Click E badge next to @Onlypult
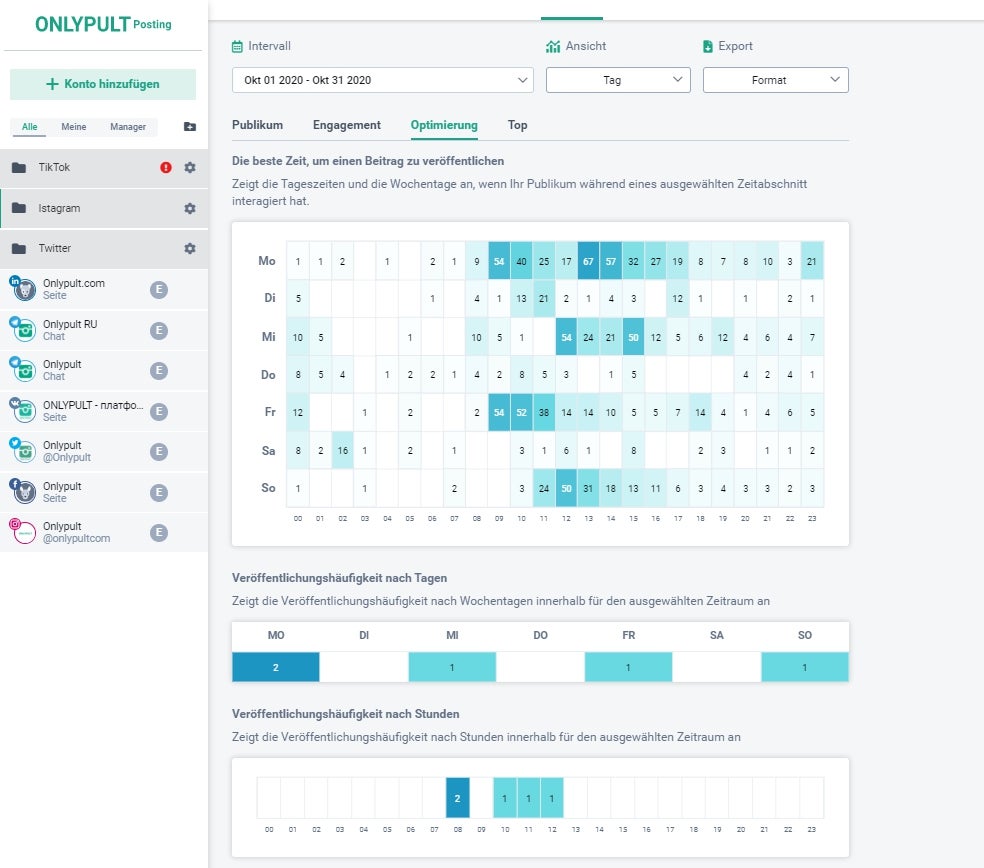This screenshot has height=868, width=984. tap(159, 451)
